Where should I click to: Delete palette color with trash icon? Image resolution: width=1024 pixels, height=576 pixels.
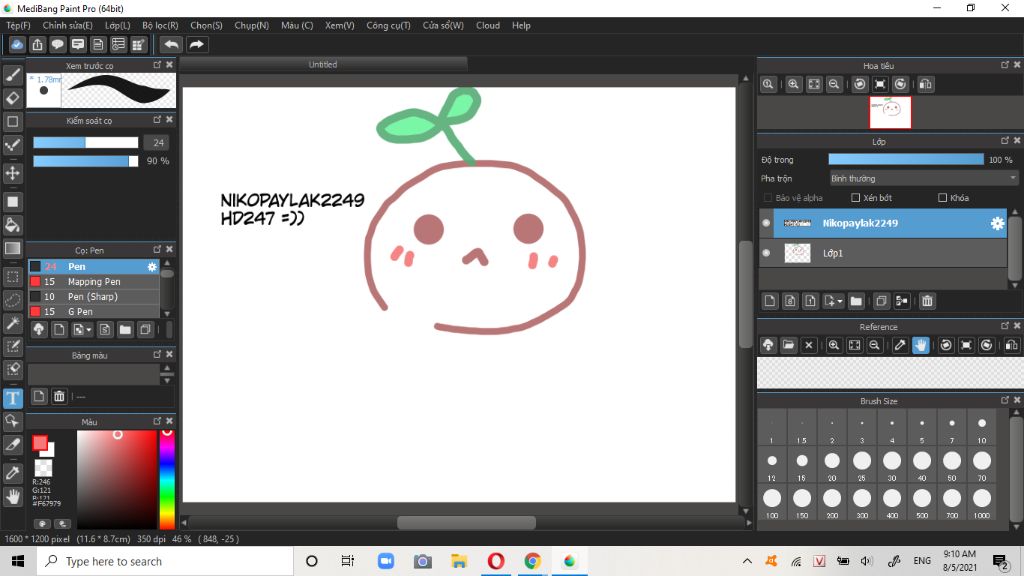pyautogui.click(x=59, y=396)
